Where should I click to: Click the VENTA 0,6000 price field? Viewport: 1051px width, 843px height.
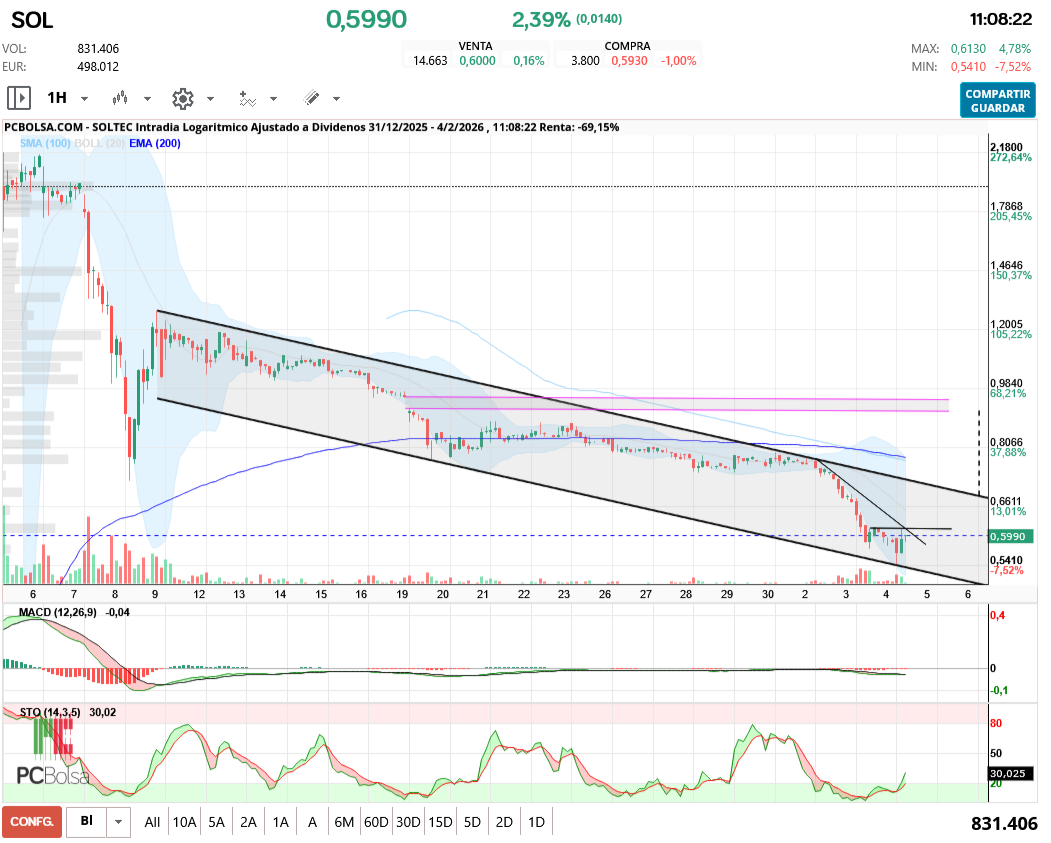pos(476,58)
